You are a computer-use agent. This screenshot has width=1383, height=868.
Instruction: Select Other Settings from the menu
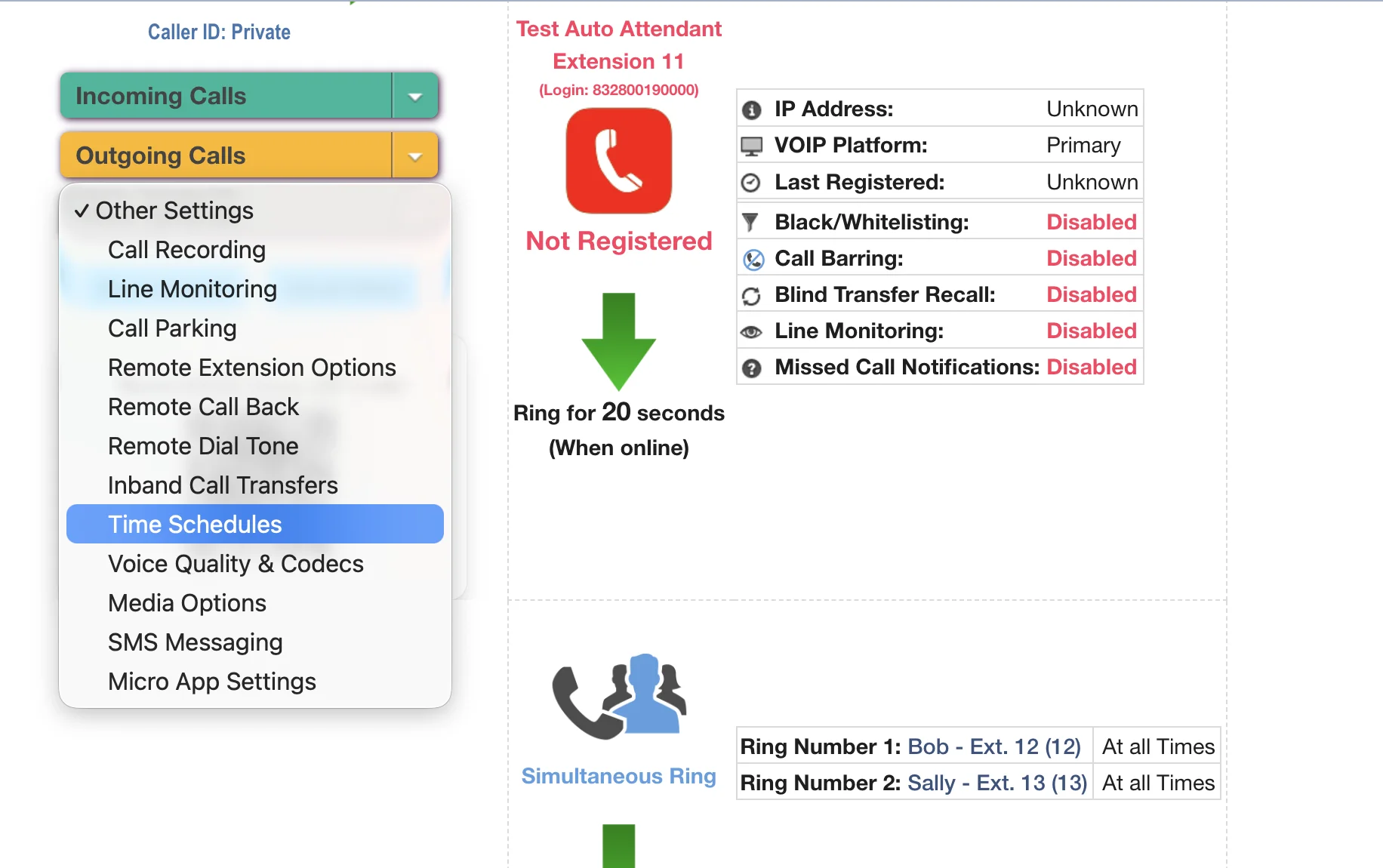point(174,211)
